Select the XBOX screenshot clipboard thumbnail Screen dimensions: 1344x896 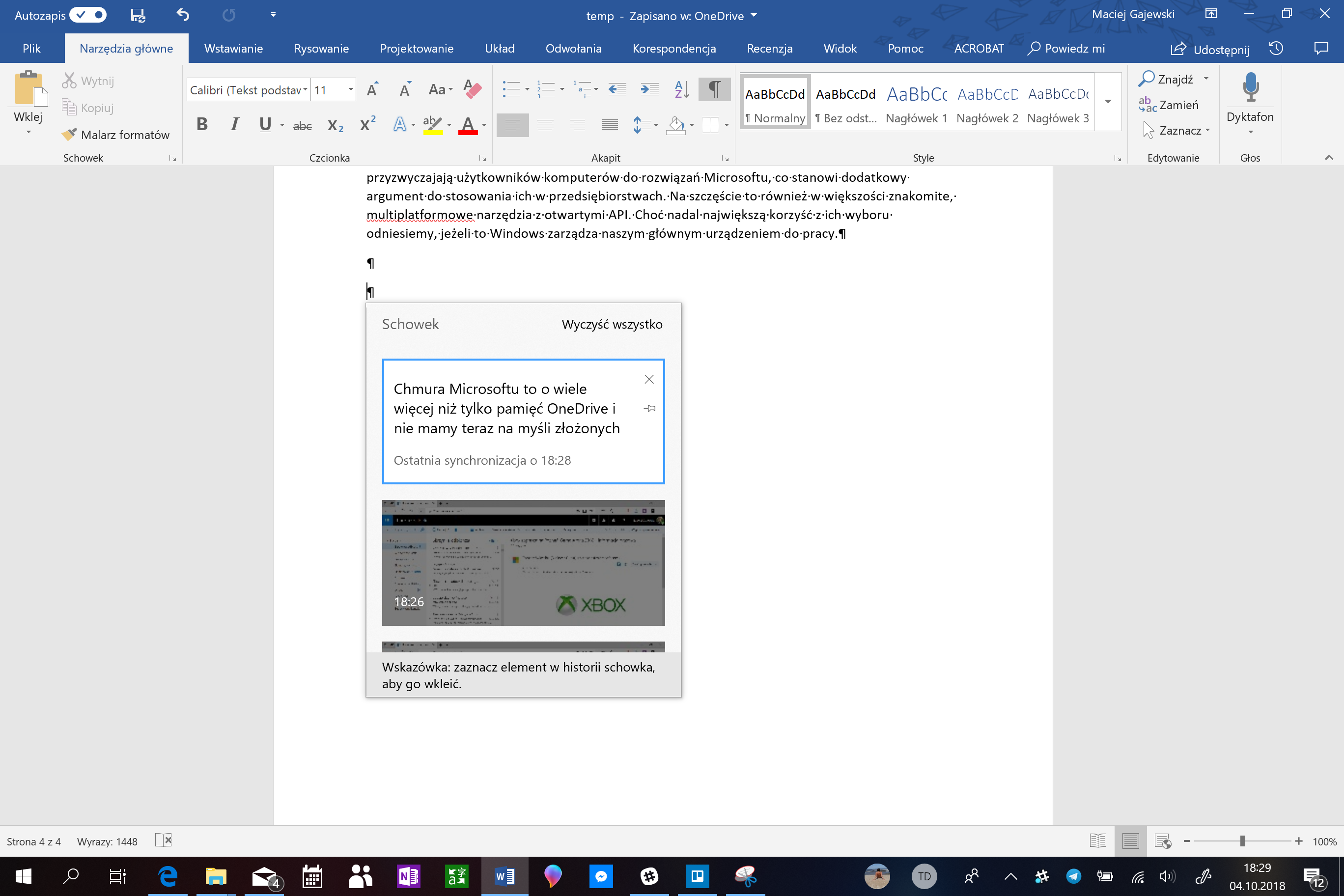click(x=524, y=563)
